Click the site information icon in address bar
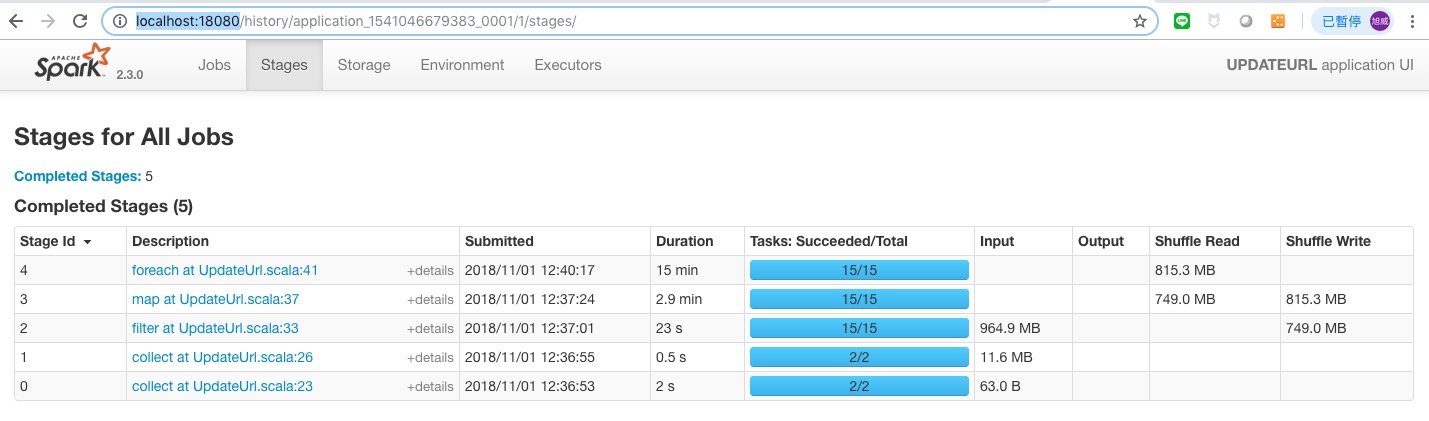The height and width of the screenshot is (421, 1429). coord(119,21)
